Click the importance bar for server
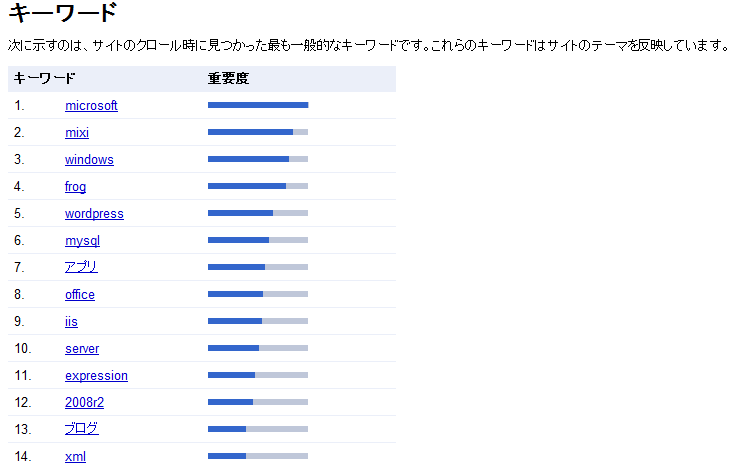 [x=258, y=348]
